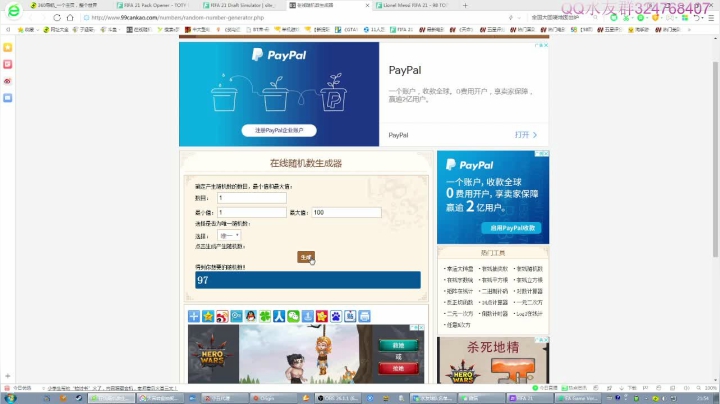
Task: Switch to Lionel Messi FIFA 21 tab
Action: click(x=411, y=6)
